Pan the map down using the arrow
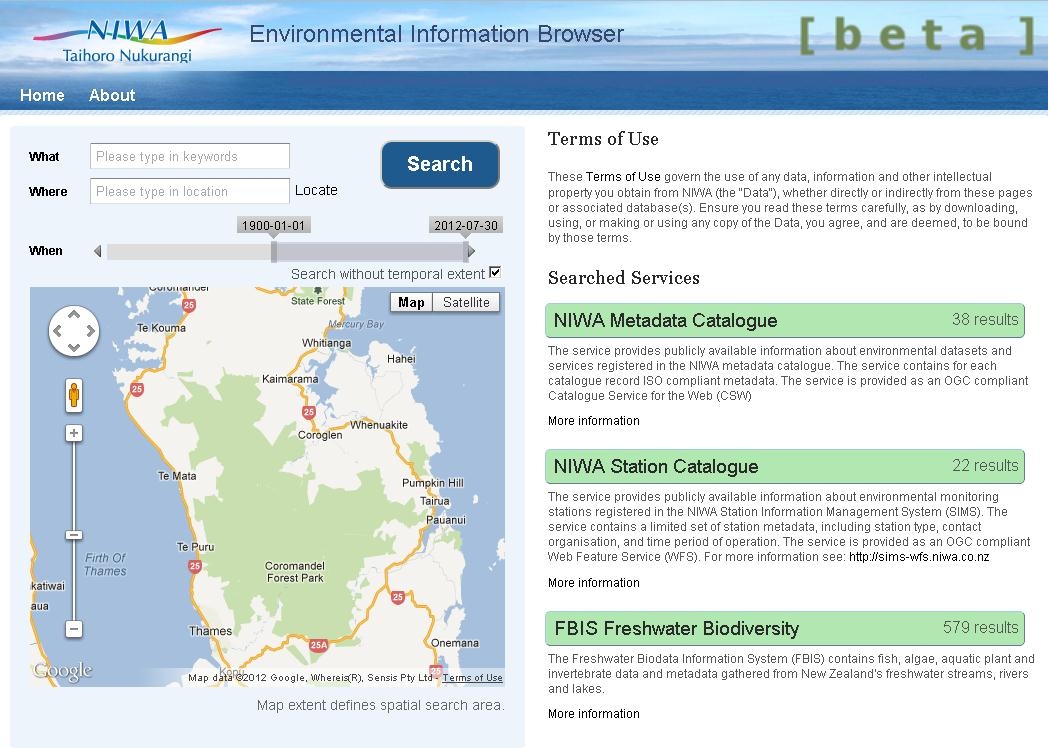The width and height of the screenshot is (1048, 748). 74,348
